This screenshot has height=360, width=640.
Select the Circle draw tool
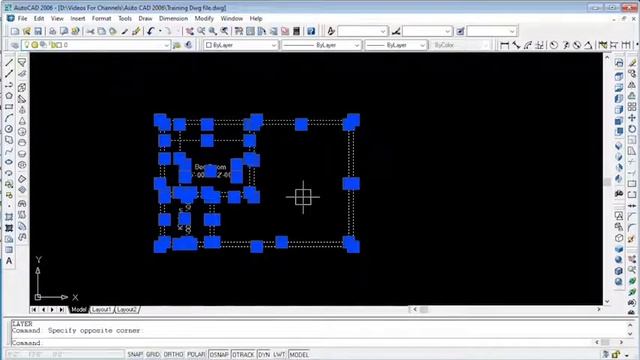pos(9,129)
